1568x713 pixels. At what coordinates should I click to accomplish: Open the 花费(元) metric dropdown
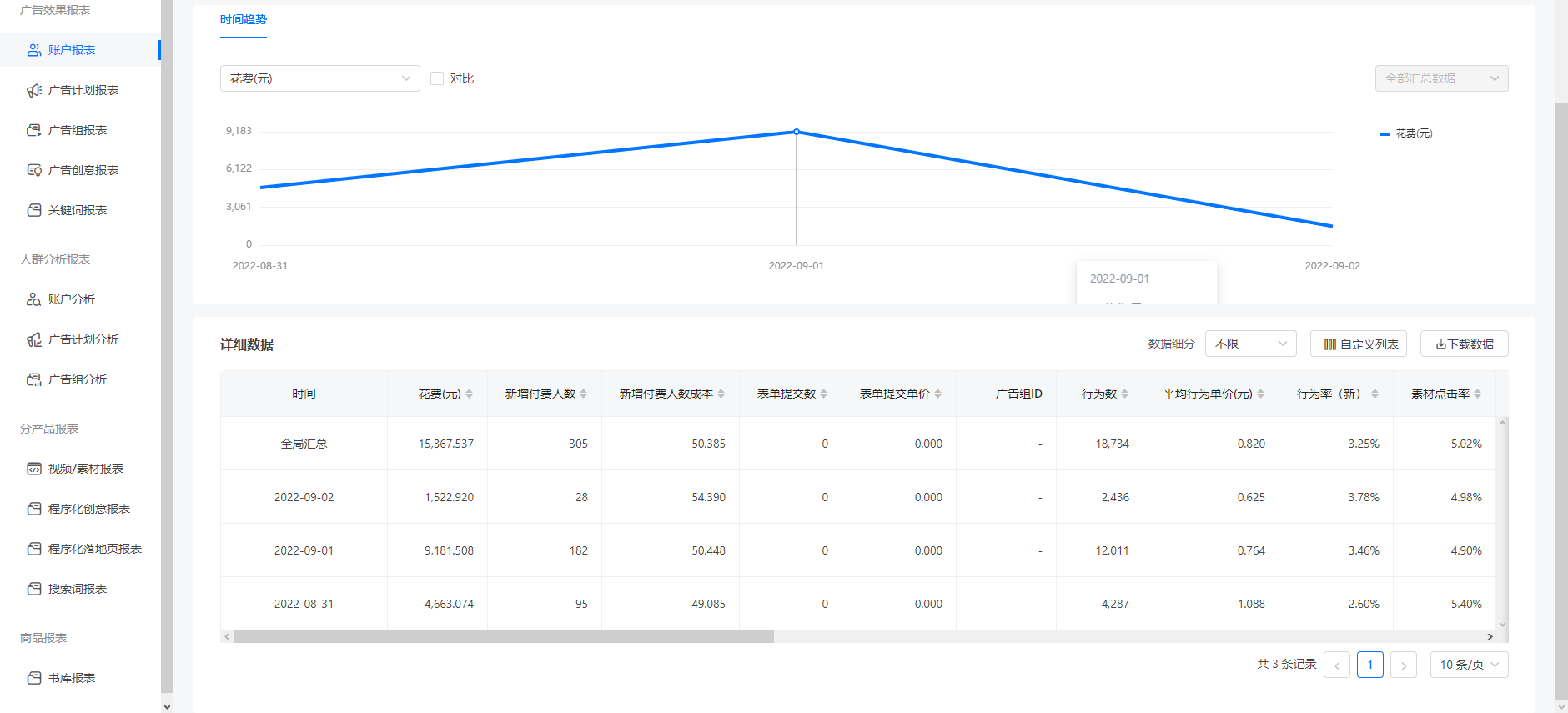pyautogui.click(x=319, y=78)
